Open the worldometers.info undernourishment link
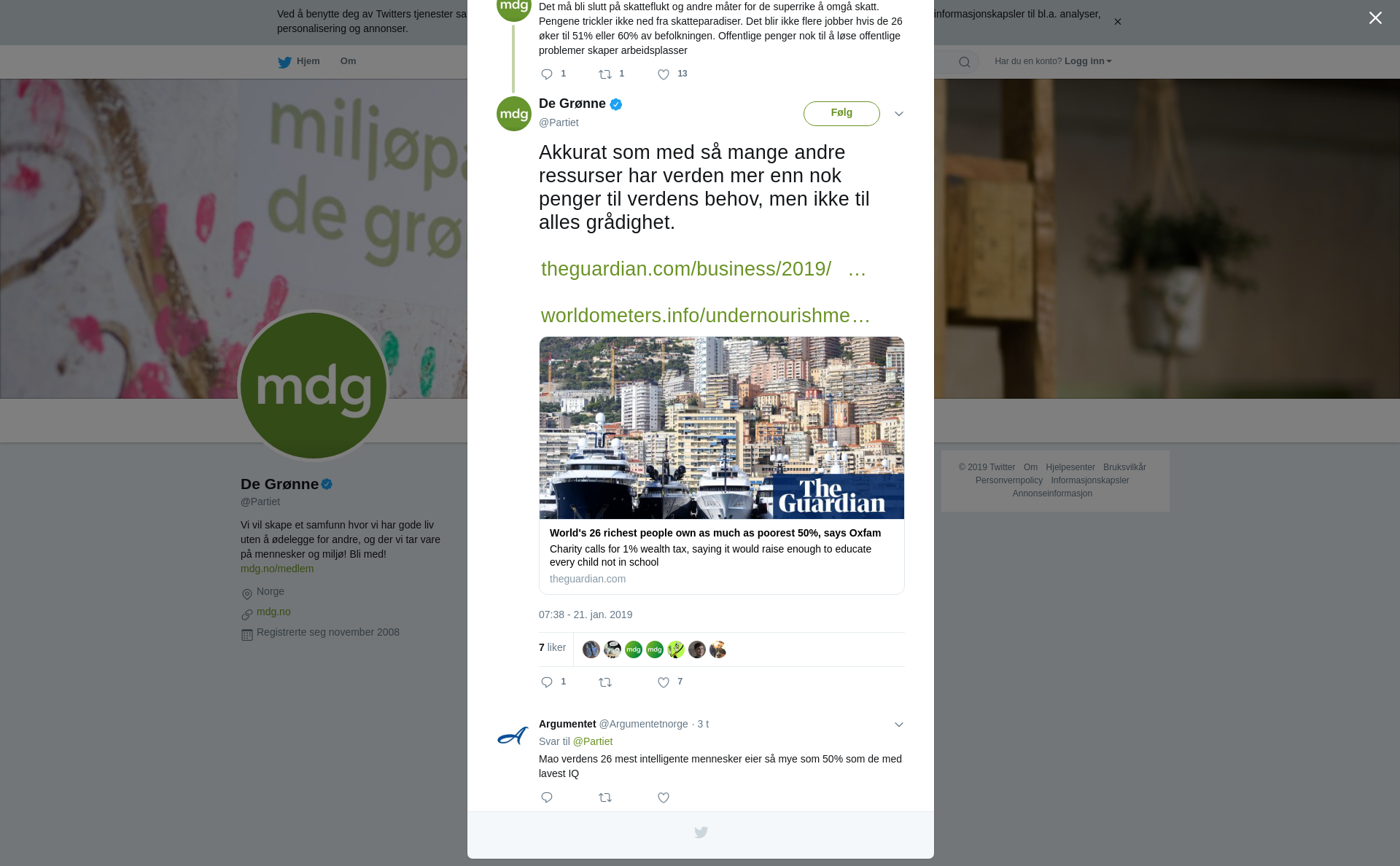Viewport: 1400px width, 866px height. click(705, 316)
